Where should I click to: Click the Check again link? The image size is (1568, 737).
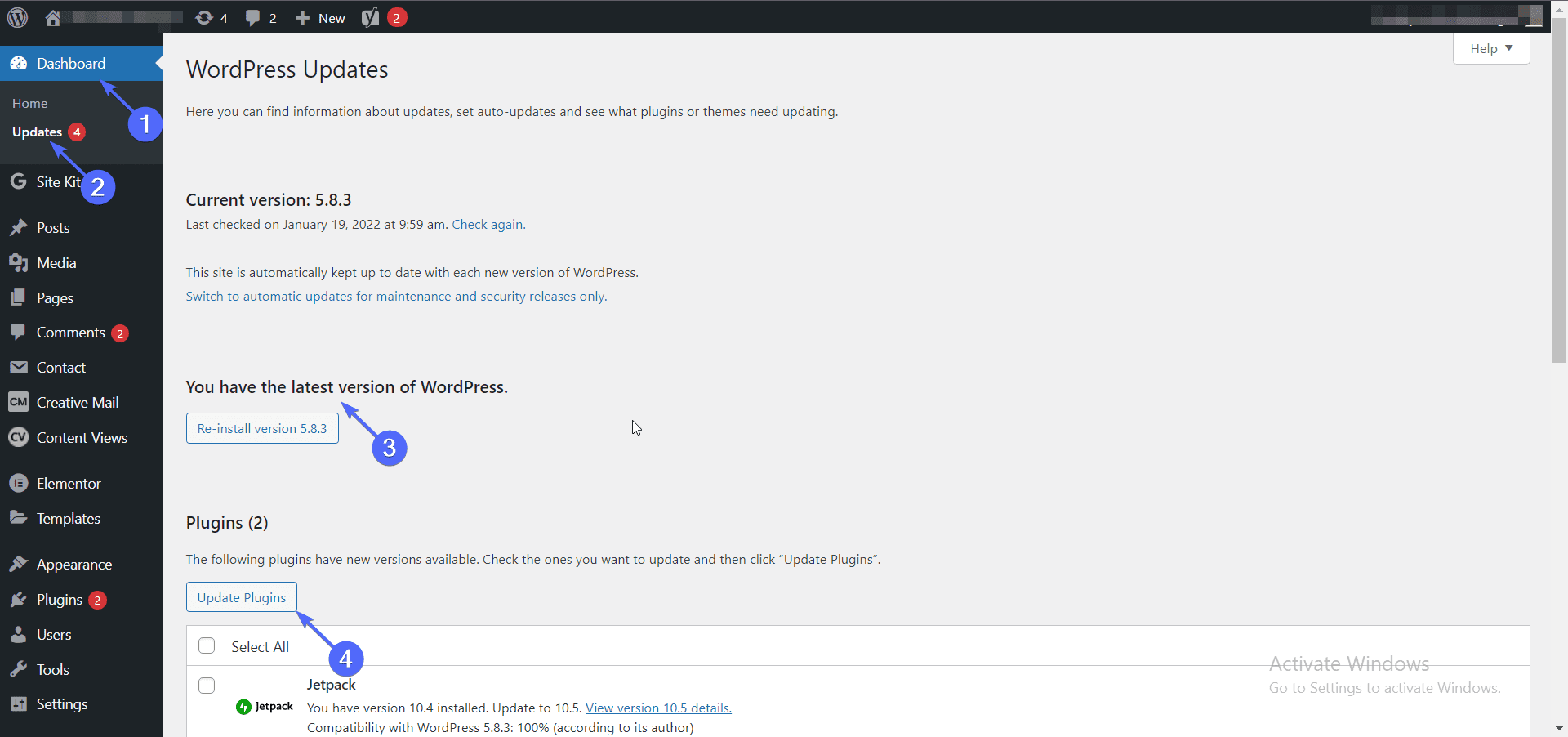(488, 225)
